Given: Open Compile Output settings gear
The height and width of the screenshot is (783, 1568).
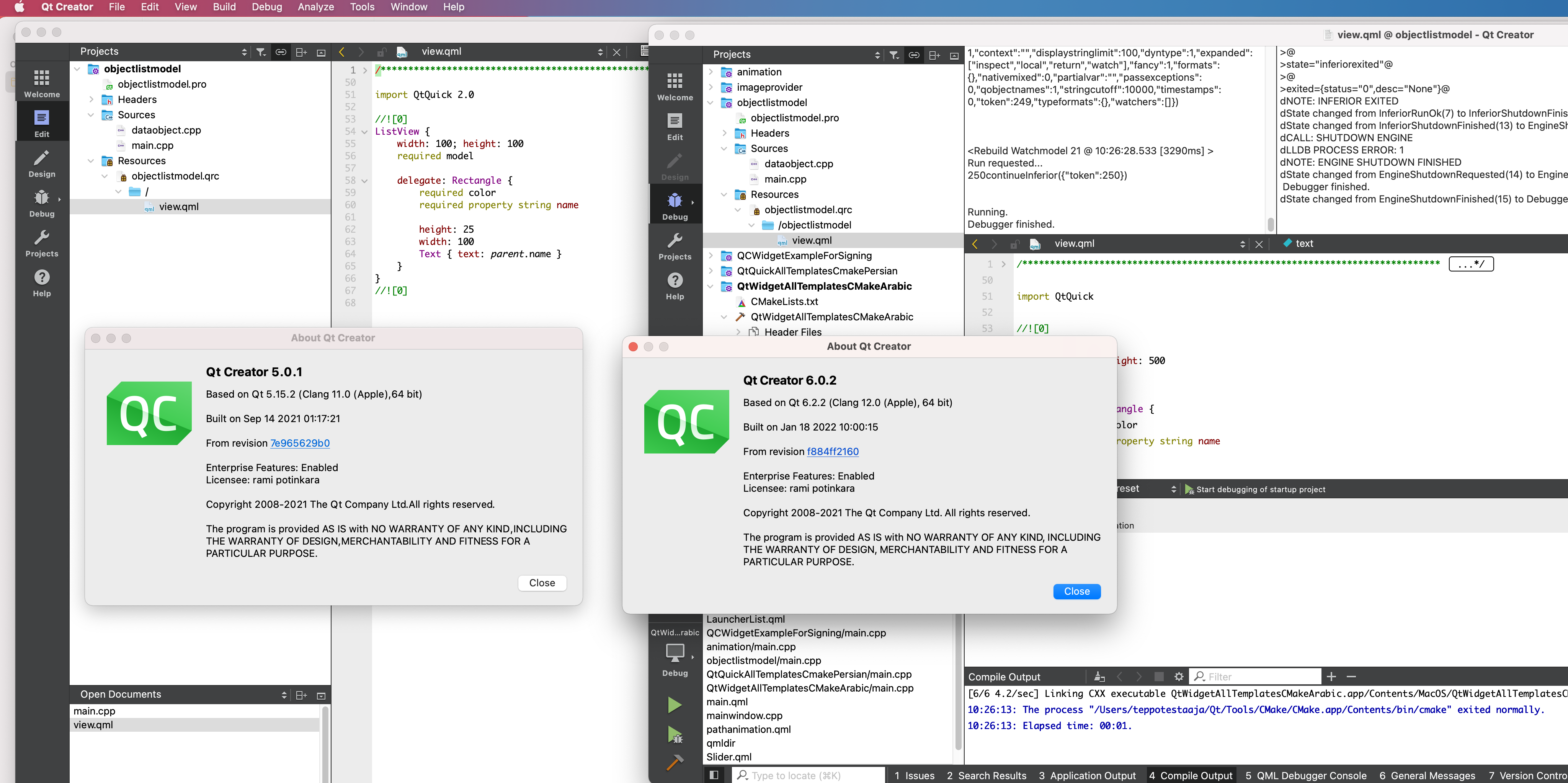Looking at the screenshot, I should 1178,677.
